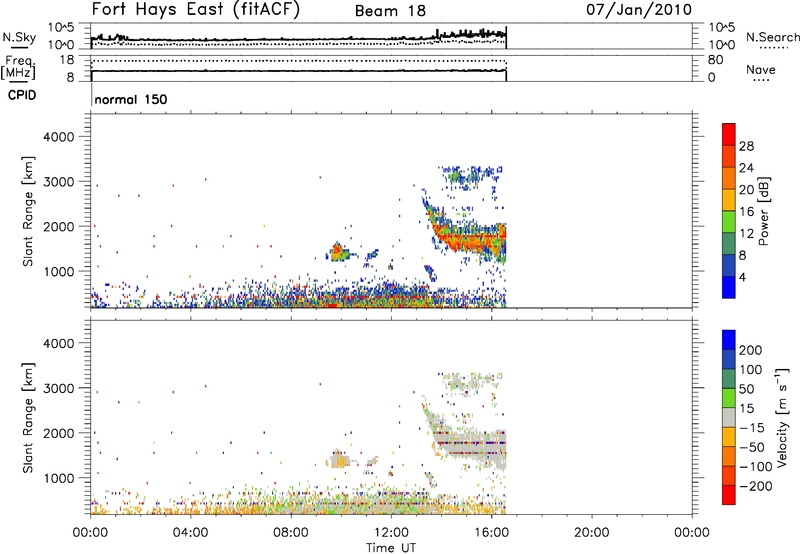Pick the red top segment of Power colorbar
This screenshot has width=800, height=554.
coord(729,134)
